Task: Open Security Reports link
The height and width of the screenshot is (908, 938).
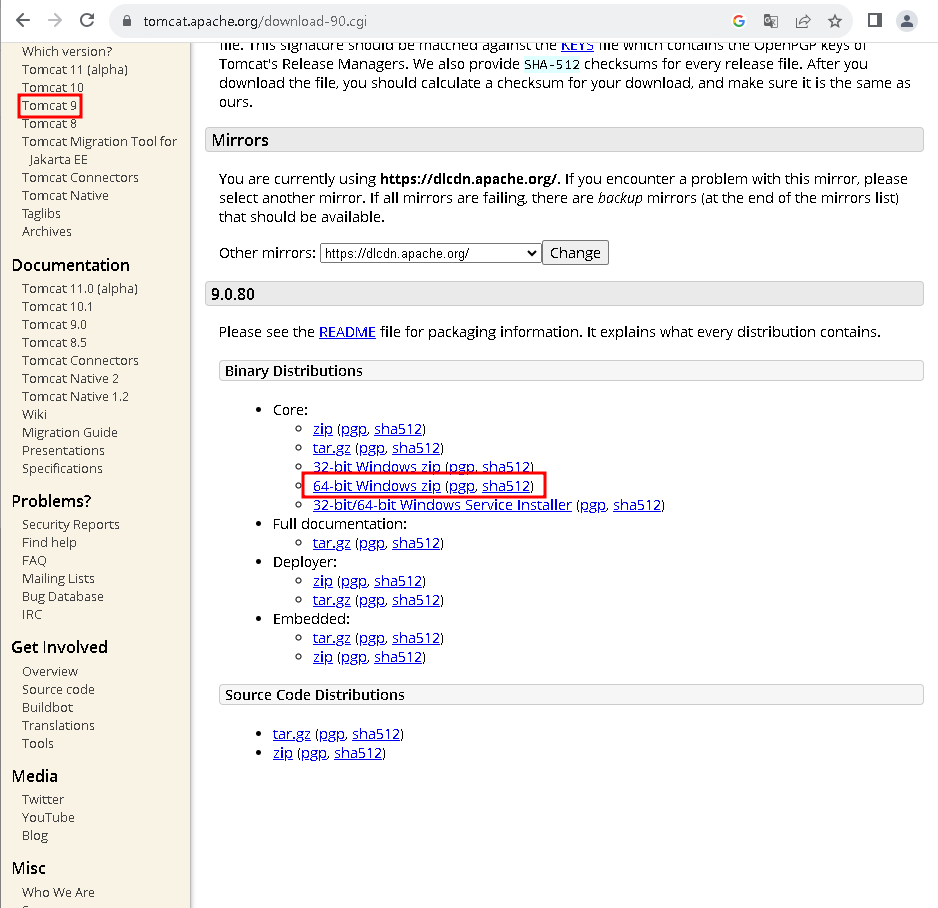Action: pyautogui.click(x=71, y=525)
